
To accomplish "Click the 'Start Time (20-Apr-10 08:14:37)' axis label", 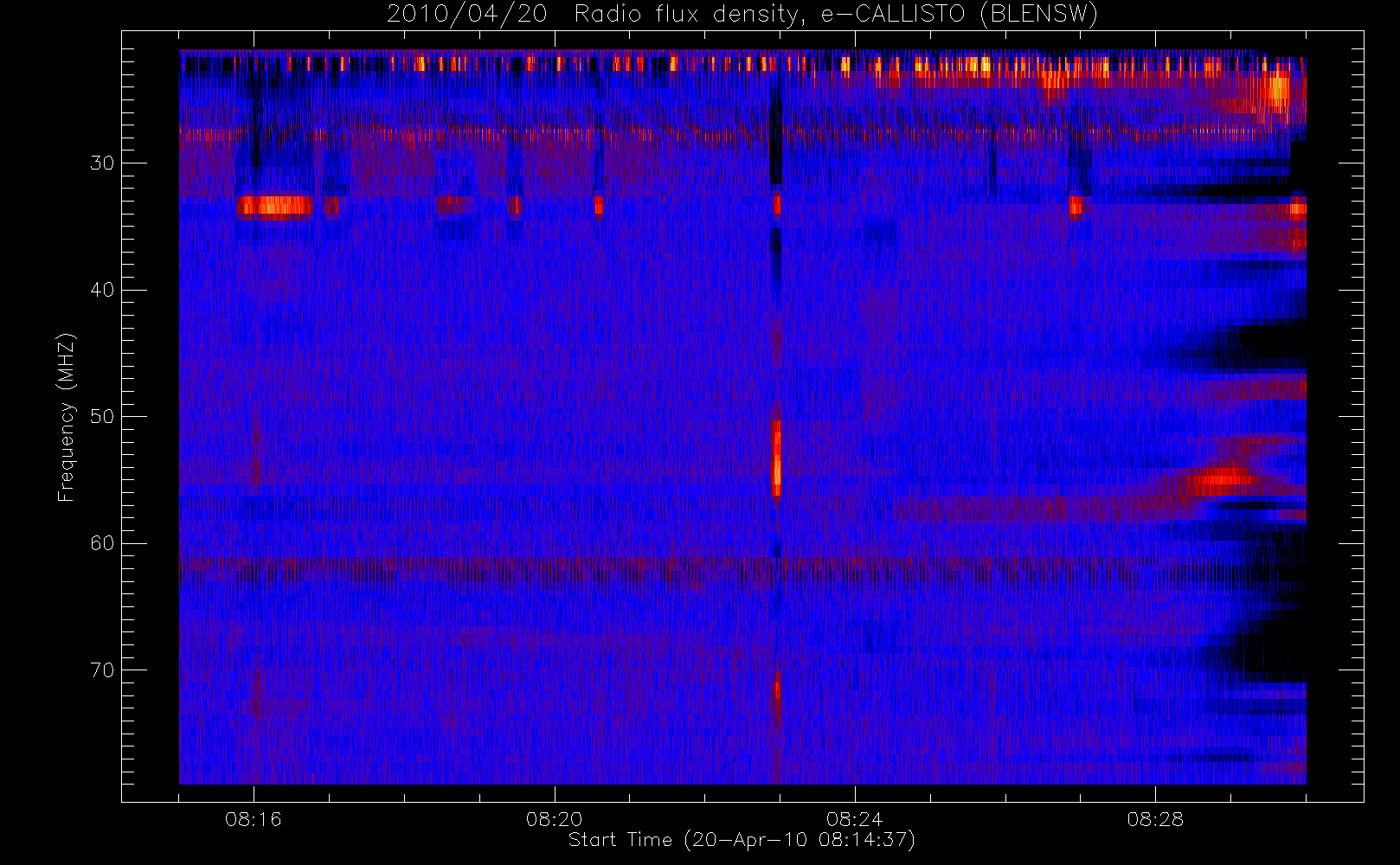I will pyautogui.click(x=742, y=840).
